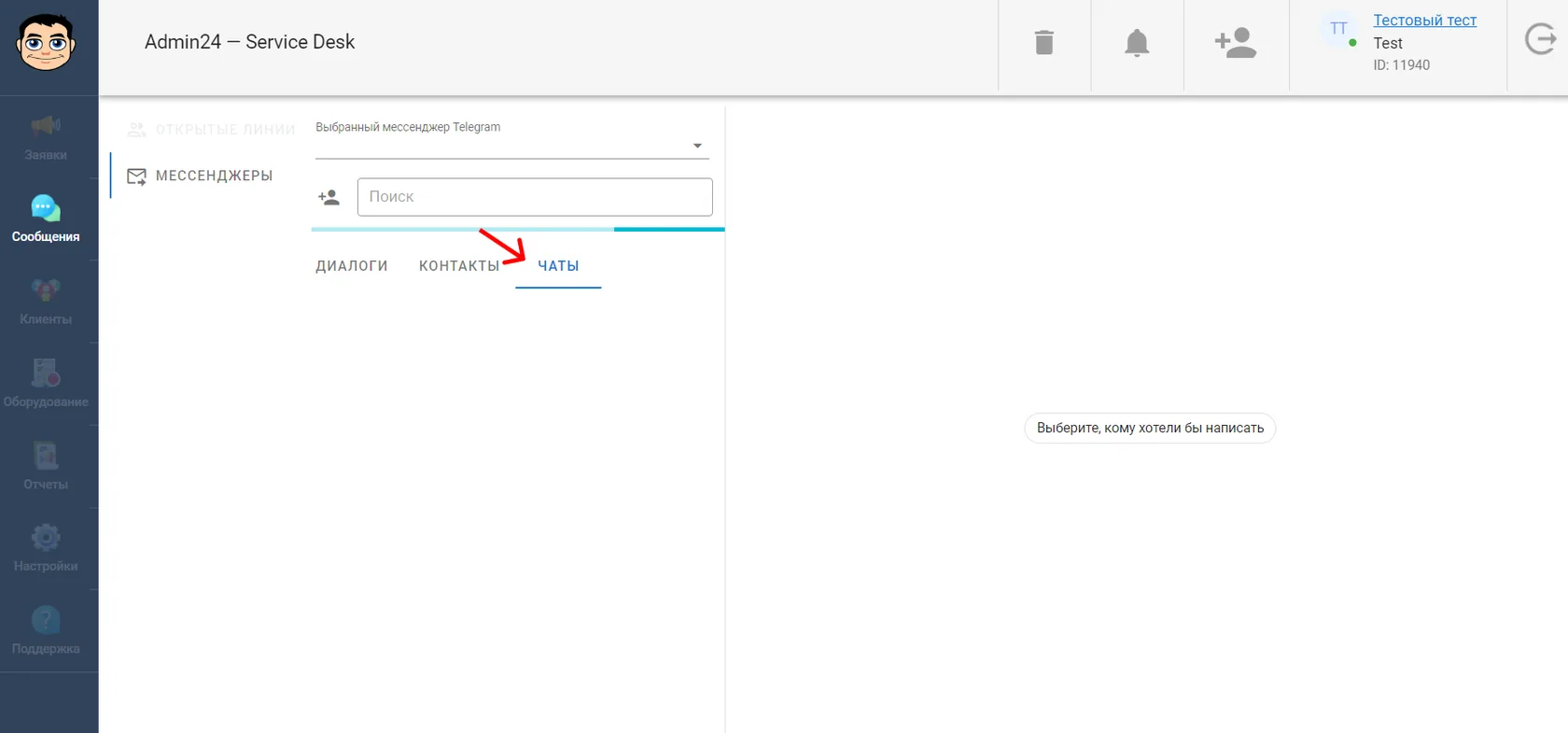The height and width of the screenshot is (733, 1568).
Task: Focus the Поиск search field
Action: point(535,197)
